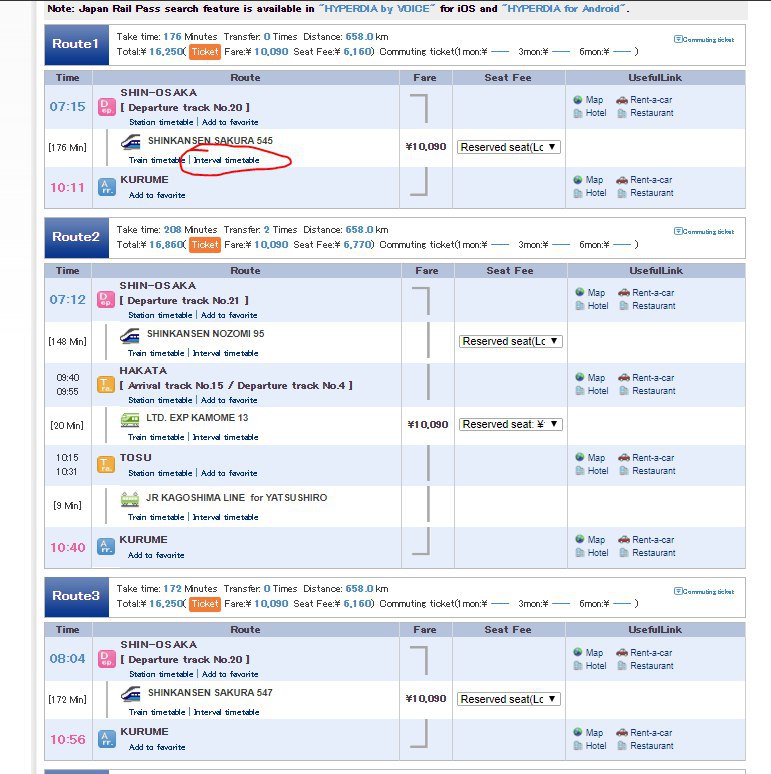Open JR Kagoshima Line Interval timetable
The height and width of the screenshot is (774, 771).
click(x=225, y=517)
